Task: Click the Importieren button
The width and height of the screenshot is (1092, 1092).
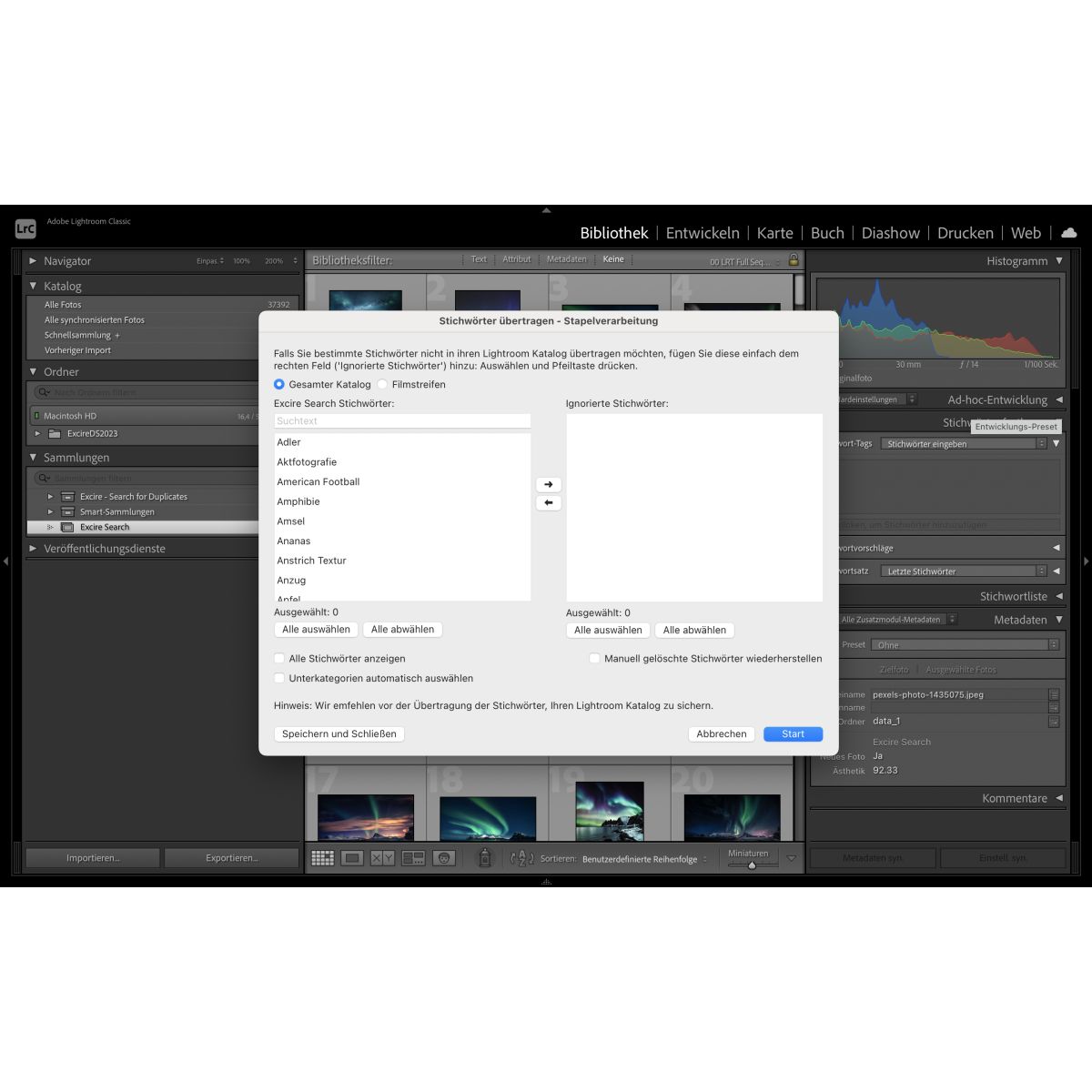Action: (93, 858)
